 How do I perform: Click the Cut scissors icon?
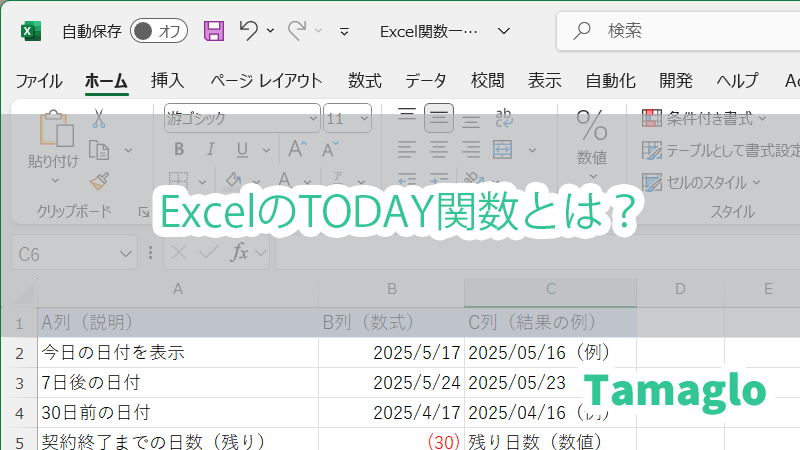click(x=99, y=118)
